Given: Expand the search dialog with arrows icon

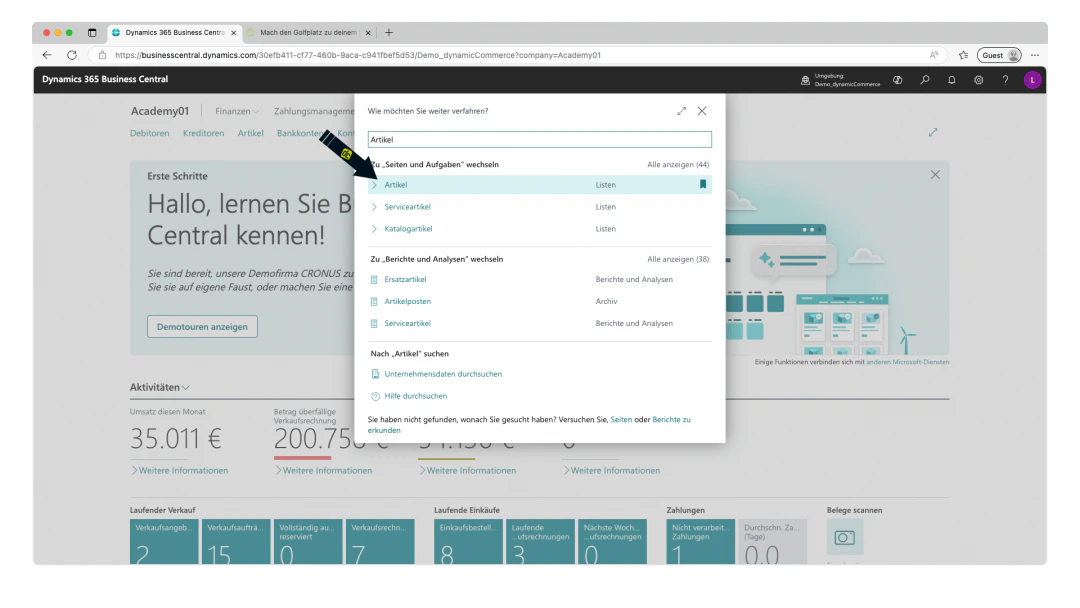Looking at the screenshot, I should tap(681, 111).
